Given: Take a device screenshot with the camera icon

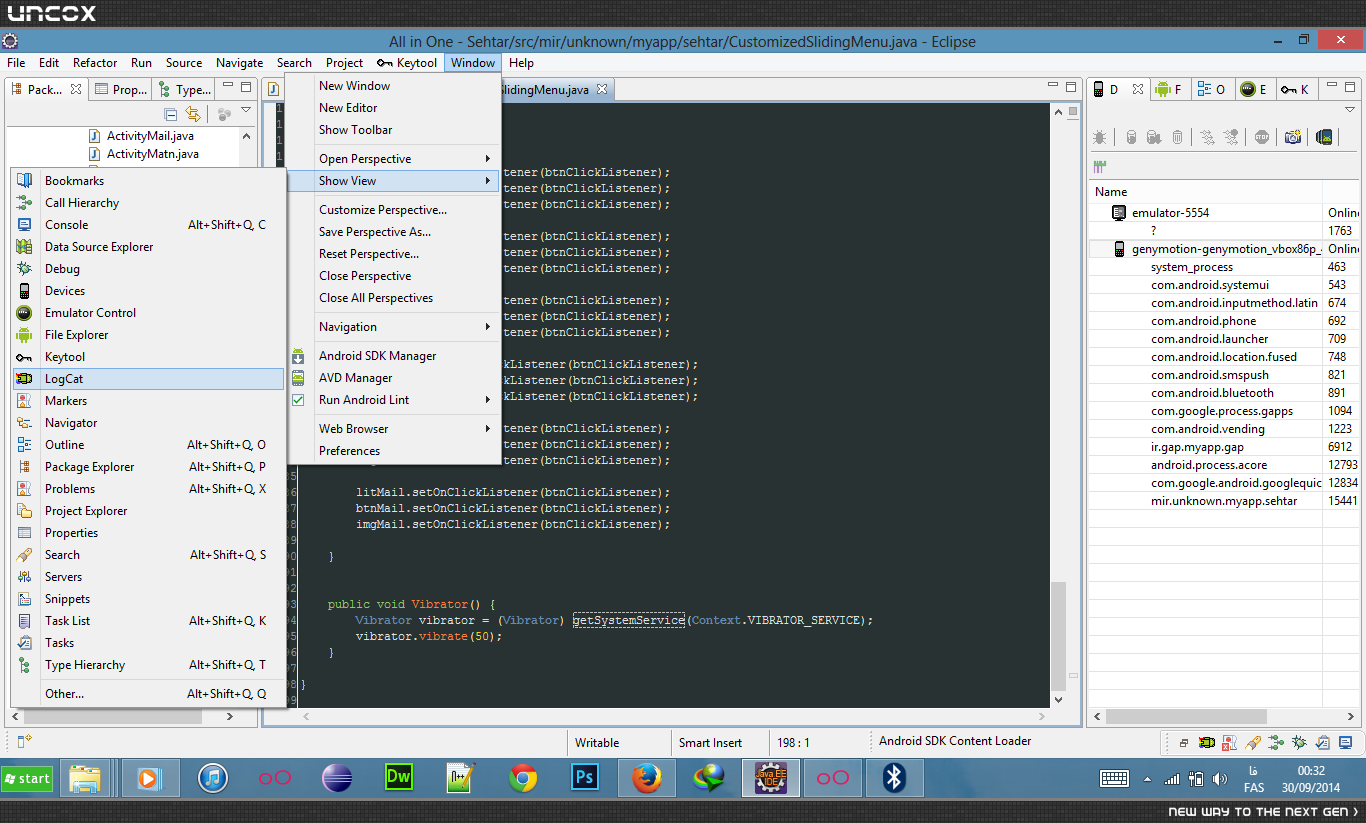Looking at the screenshot, I should point(1293,137).
